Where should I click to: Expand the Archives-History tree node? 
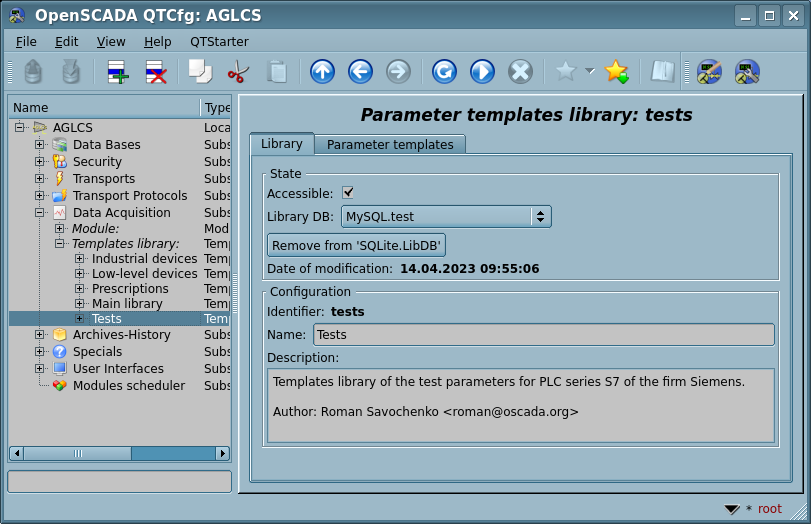[x=40, y=335]
